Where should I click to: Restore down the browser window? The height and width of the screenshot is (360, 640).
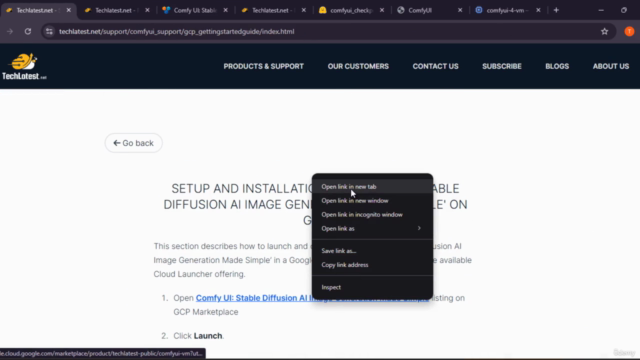(x=624, y=10)
